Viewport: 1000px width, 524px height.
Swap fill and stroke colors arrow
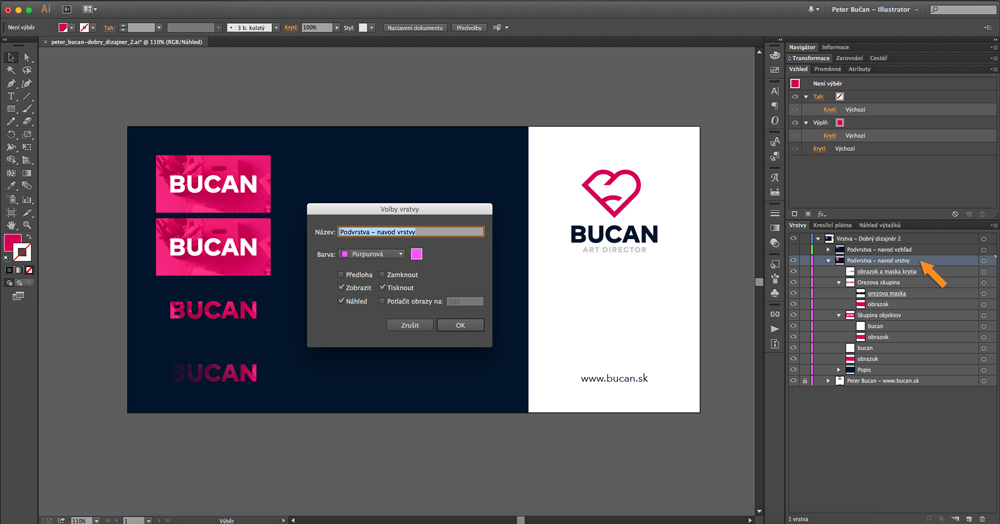click(27, 237)
